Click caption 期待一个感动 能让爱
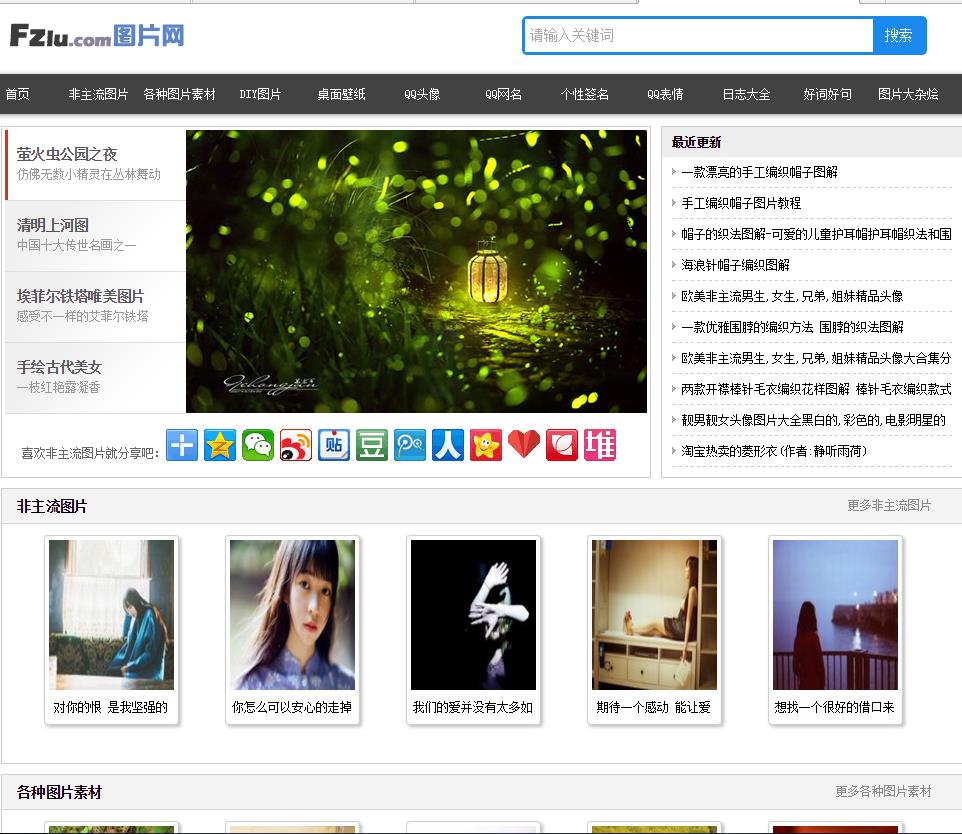The width and height of the screenshot is (962, 834). (x=653, y=708)
